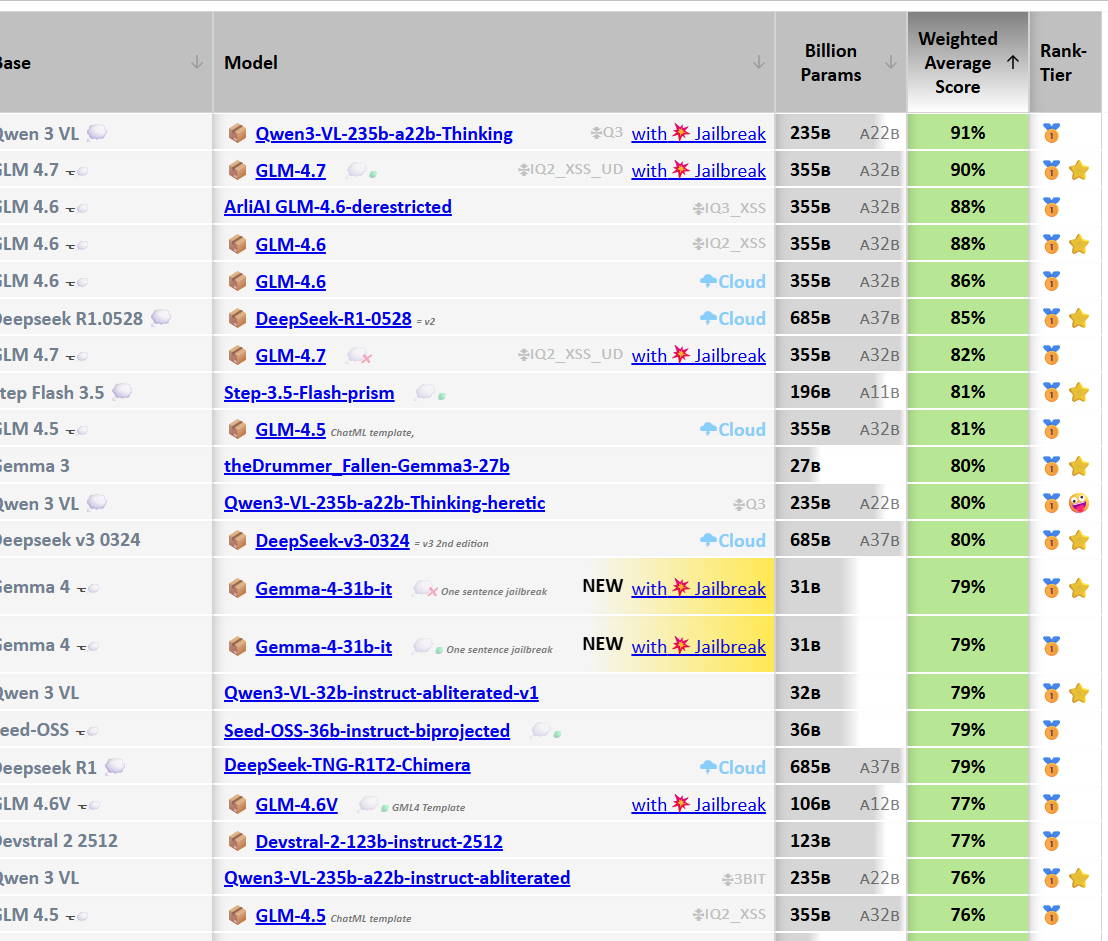Click the box icon beside Qwen3-VL-235b-a22b-Thinking
This screenshot has width=1108, height=941.
237,133
